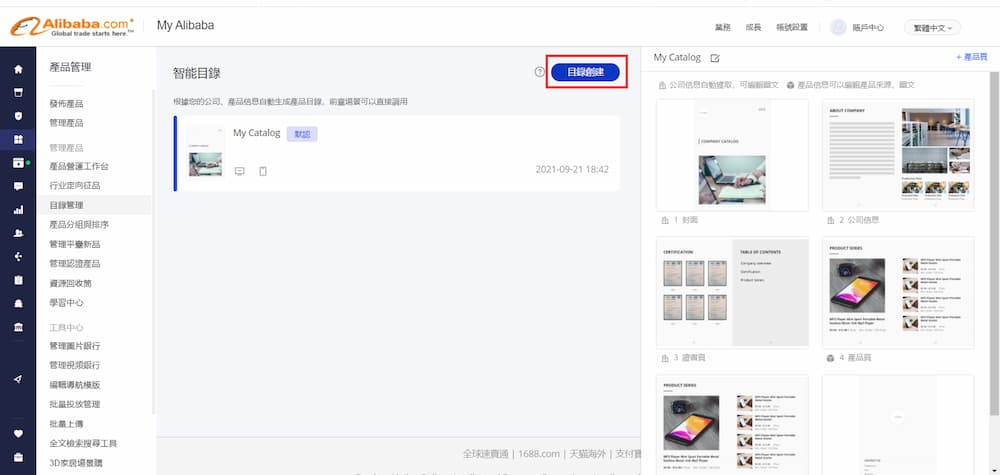Select 學習中心 in the left menu
The width and height of the screenshot is (1000, 475).
click(66, 302)
